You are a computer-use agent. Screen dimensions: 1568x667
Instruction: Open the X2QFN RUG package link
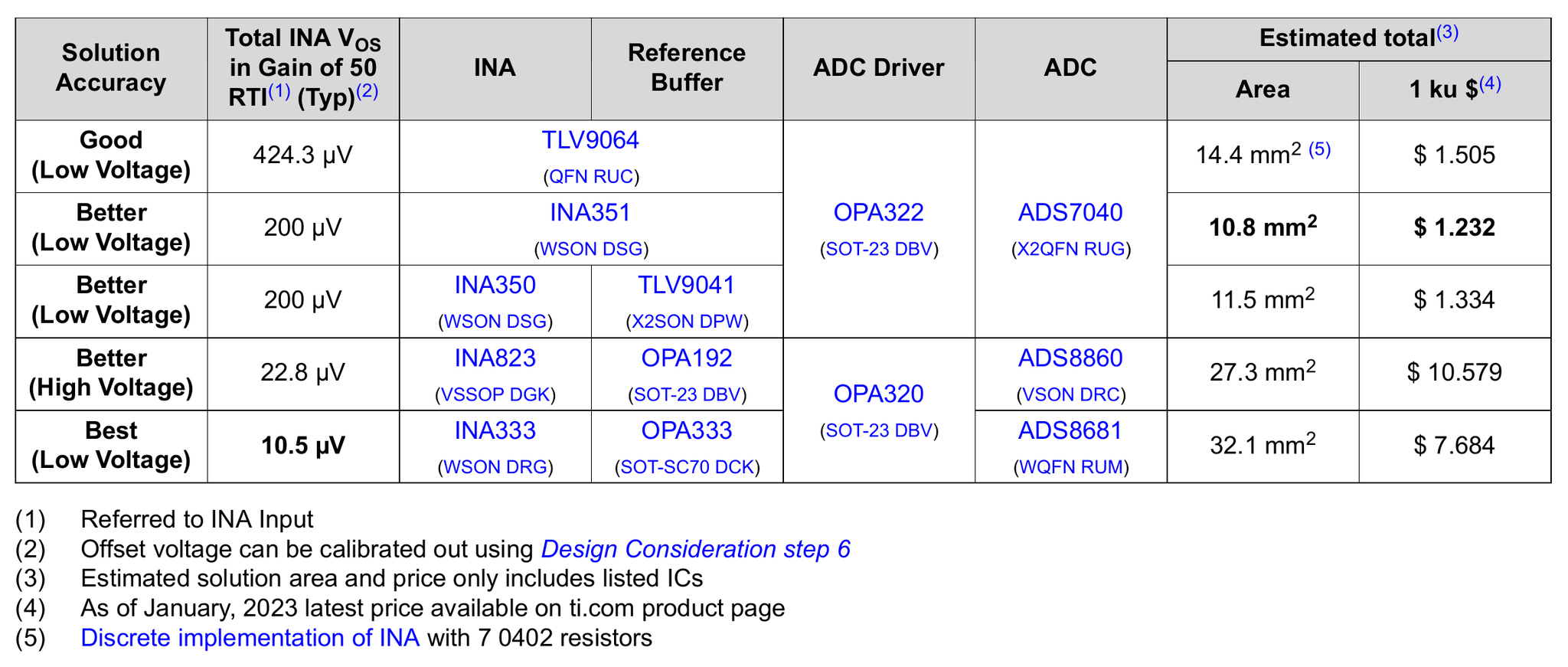point(1070,249)
